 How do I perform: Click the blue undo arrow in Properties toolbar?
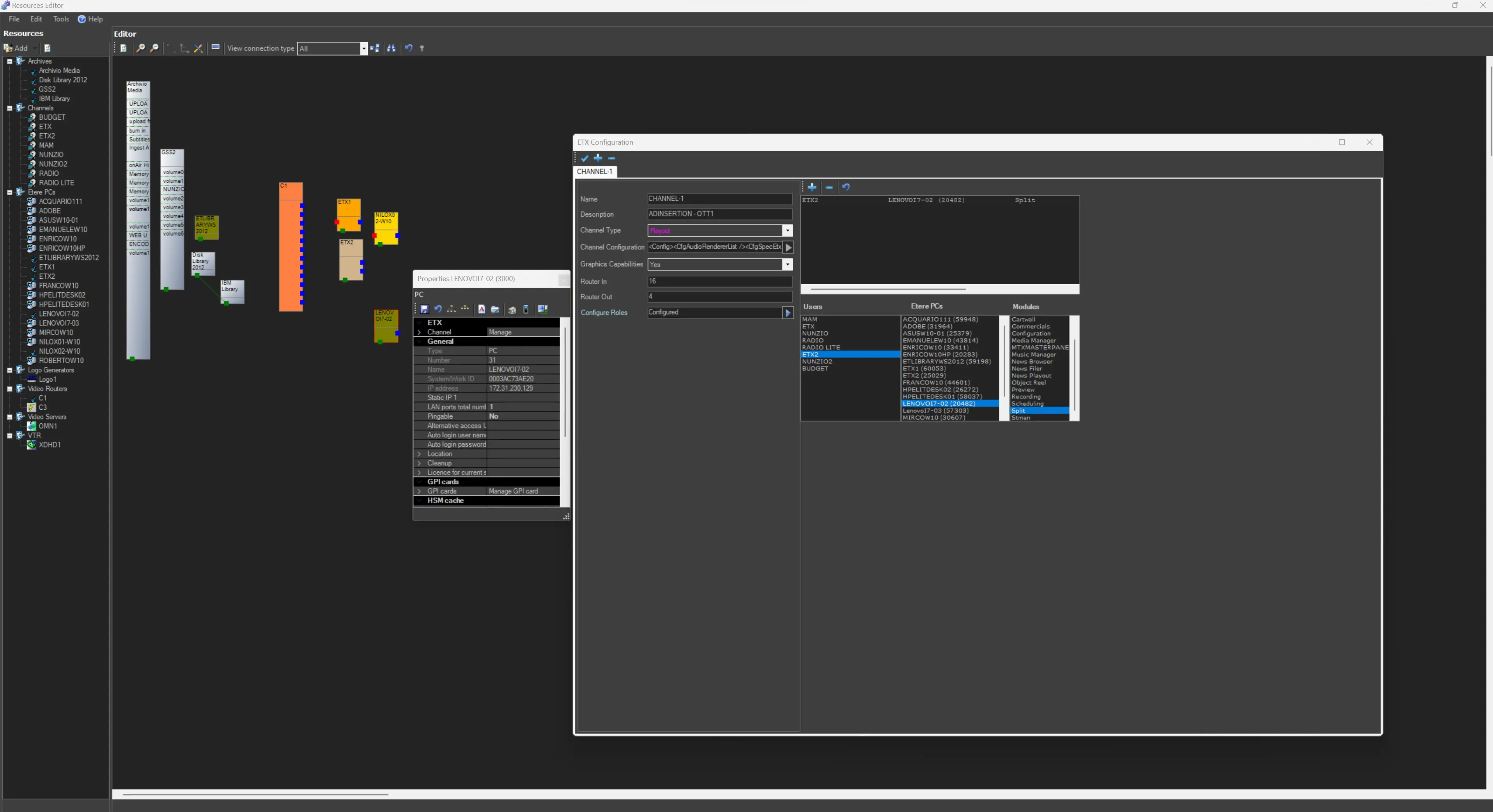438,310
